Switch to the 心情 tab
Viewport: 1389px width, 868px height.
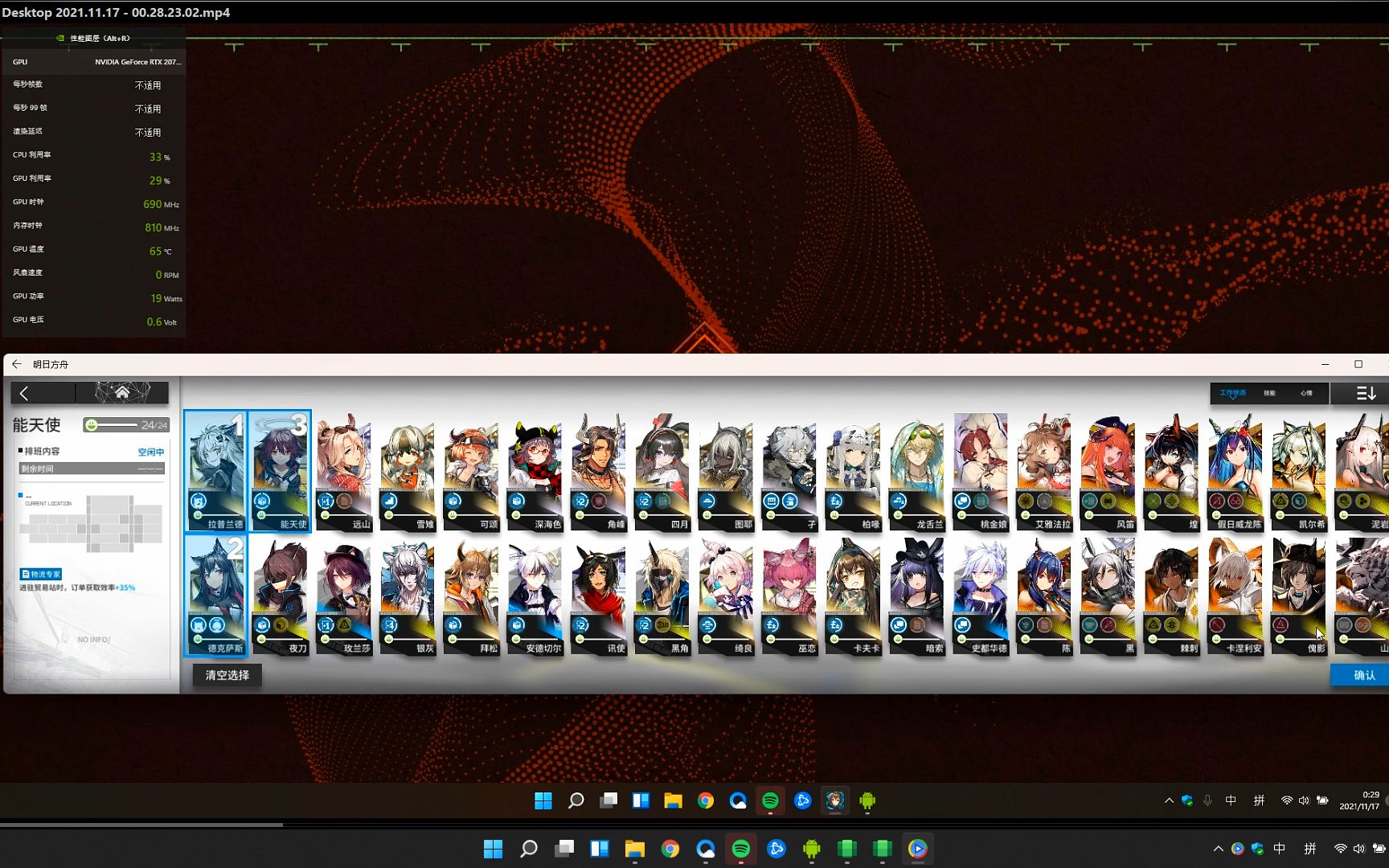1306,393
